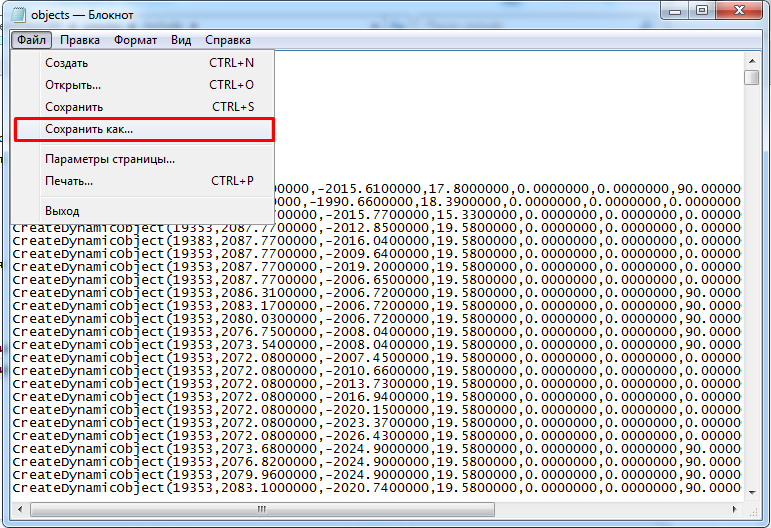Click the line with 2072.0800000,-2007.4500000

377,358
